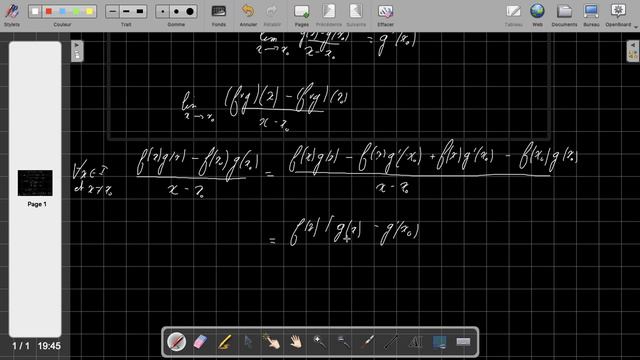Select the Pen tool in stylus palette
Image resolution: width=640 pixels, height=360 pixels.
(x=176, y=342)
